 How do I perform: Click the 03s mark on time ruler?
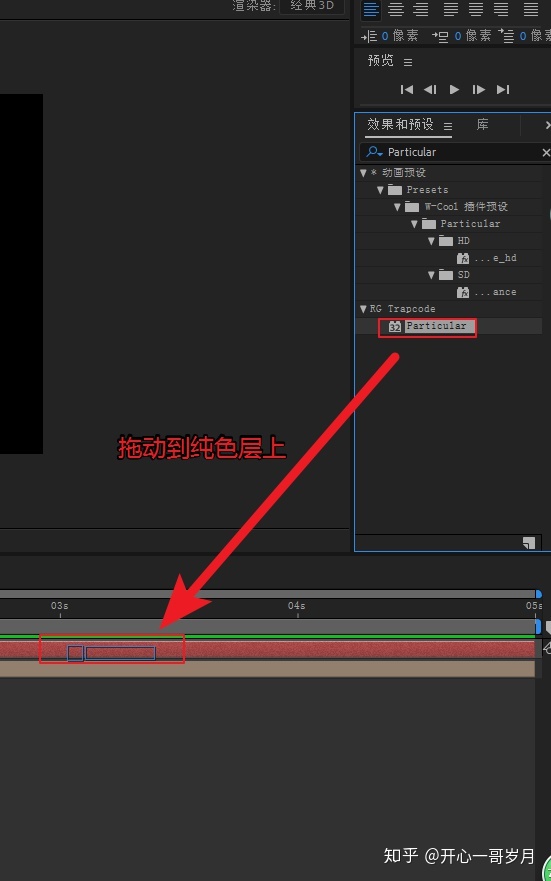point(60,606)
